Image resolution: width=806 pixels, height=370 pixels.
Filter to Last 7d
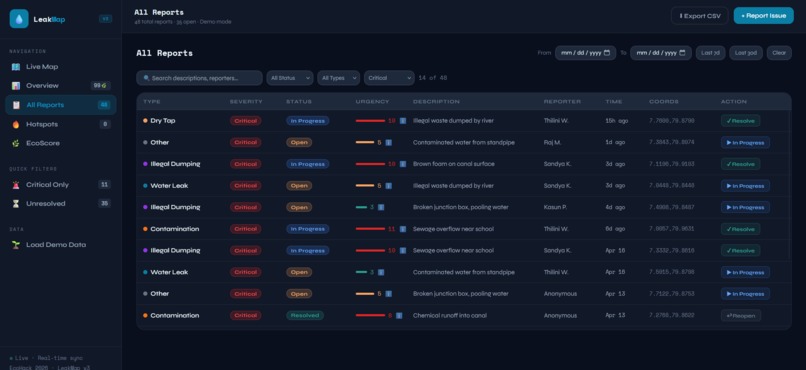click(710, 53)
